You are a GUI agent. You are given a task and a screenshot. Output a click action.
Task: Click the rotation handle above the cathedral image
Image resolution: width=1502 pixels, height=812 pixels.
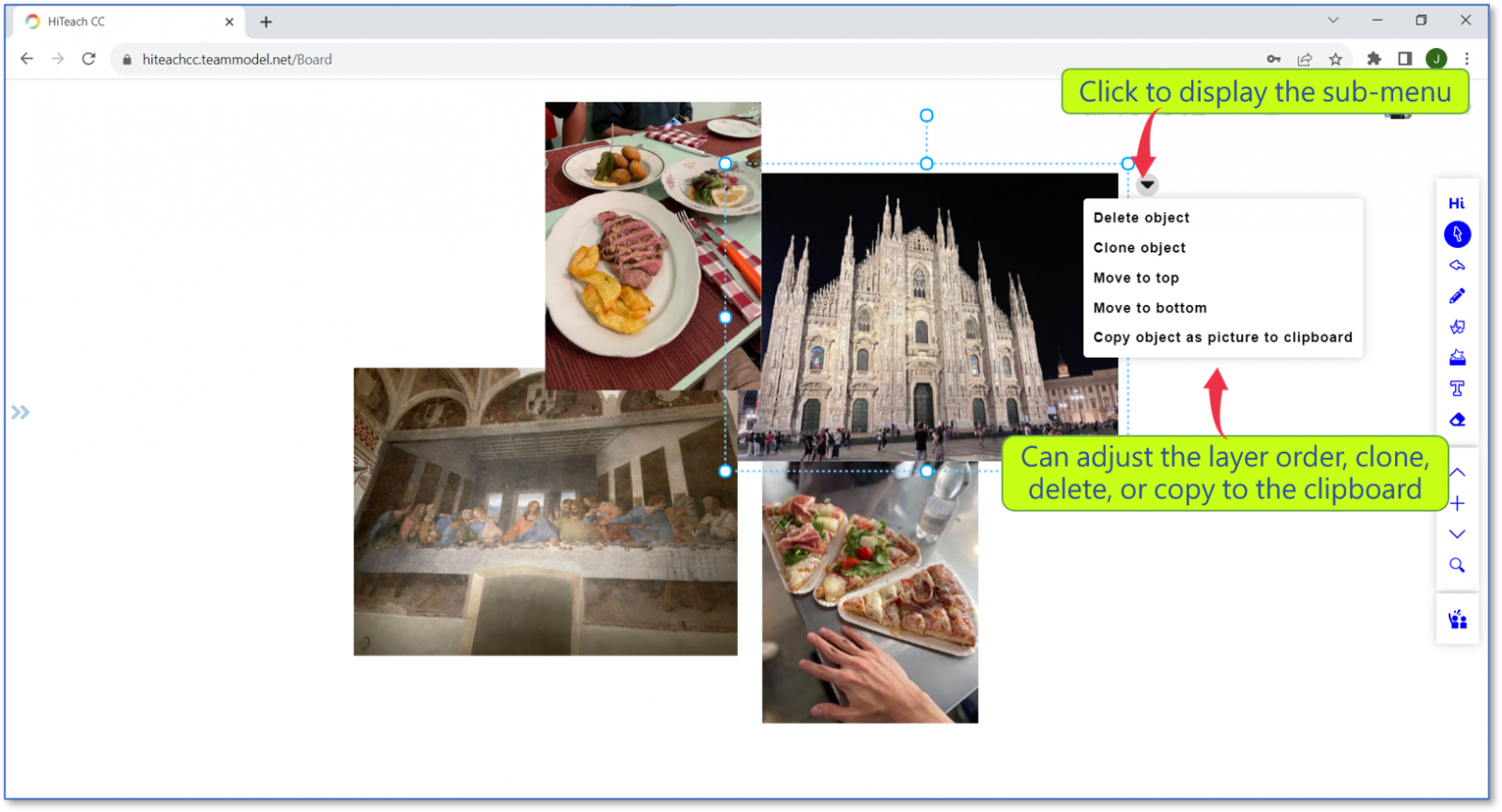click(927, 115)
